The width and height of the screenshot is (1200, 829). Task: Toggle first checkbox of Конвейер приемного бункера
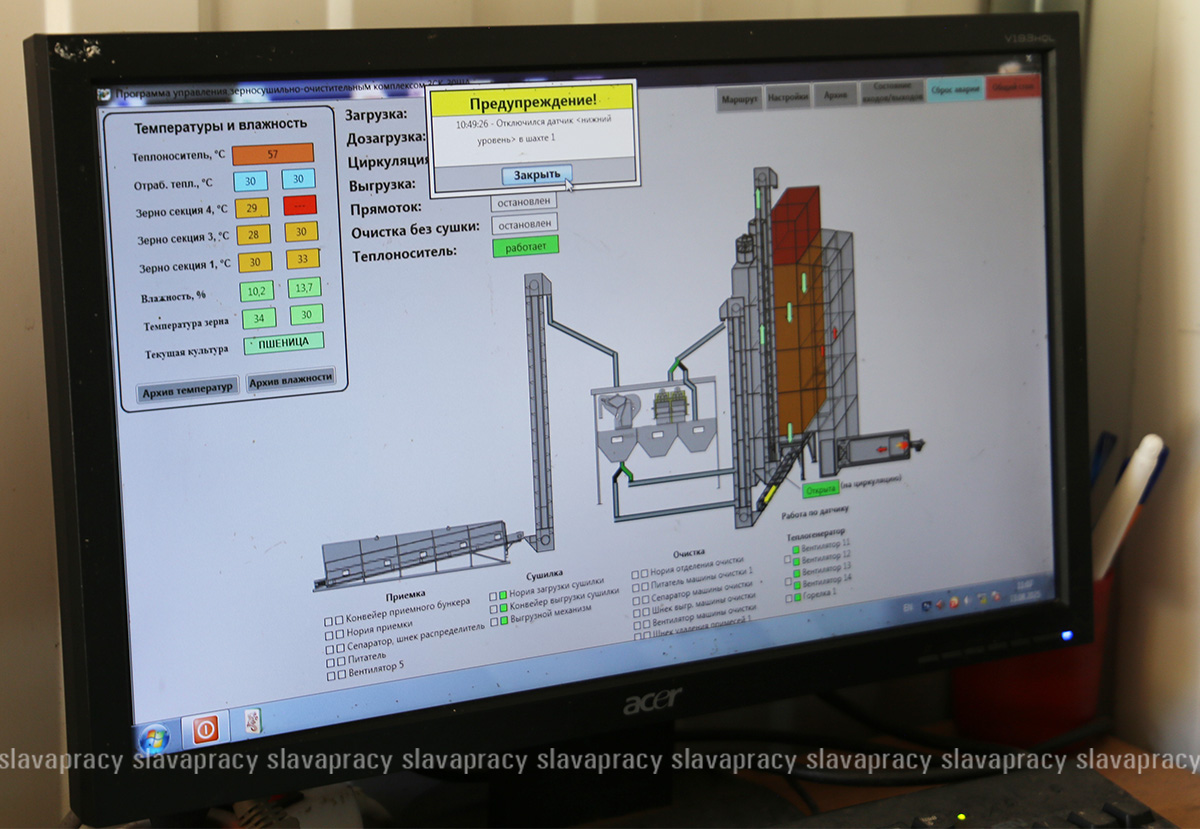coord(329,621)
